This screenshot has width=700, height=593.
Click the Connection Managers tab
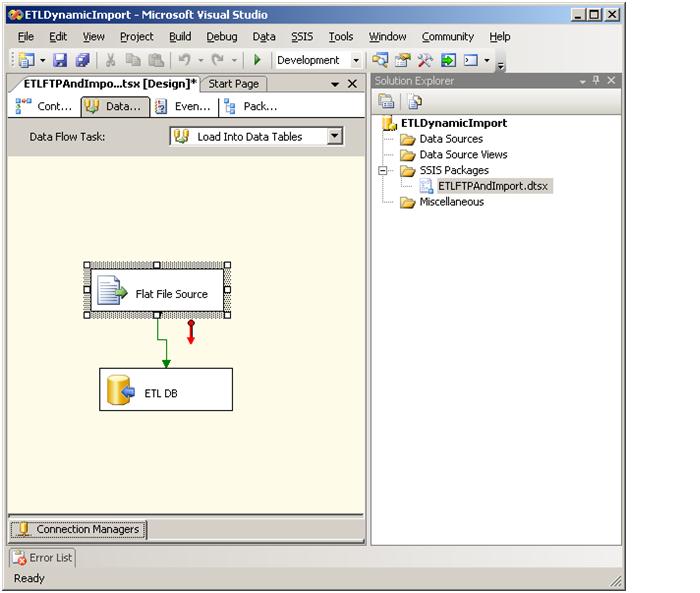pos(78,530)
